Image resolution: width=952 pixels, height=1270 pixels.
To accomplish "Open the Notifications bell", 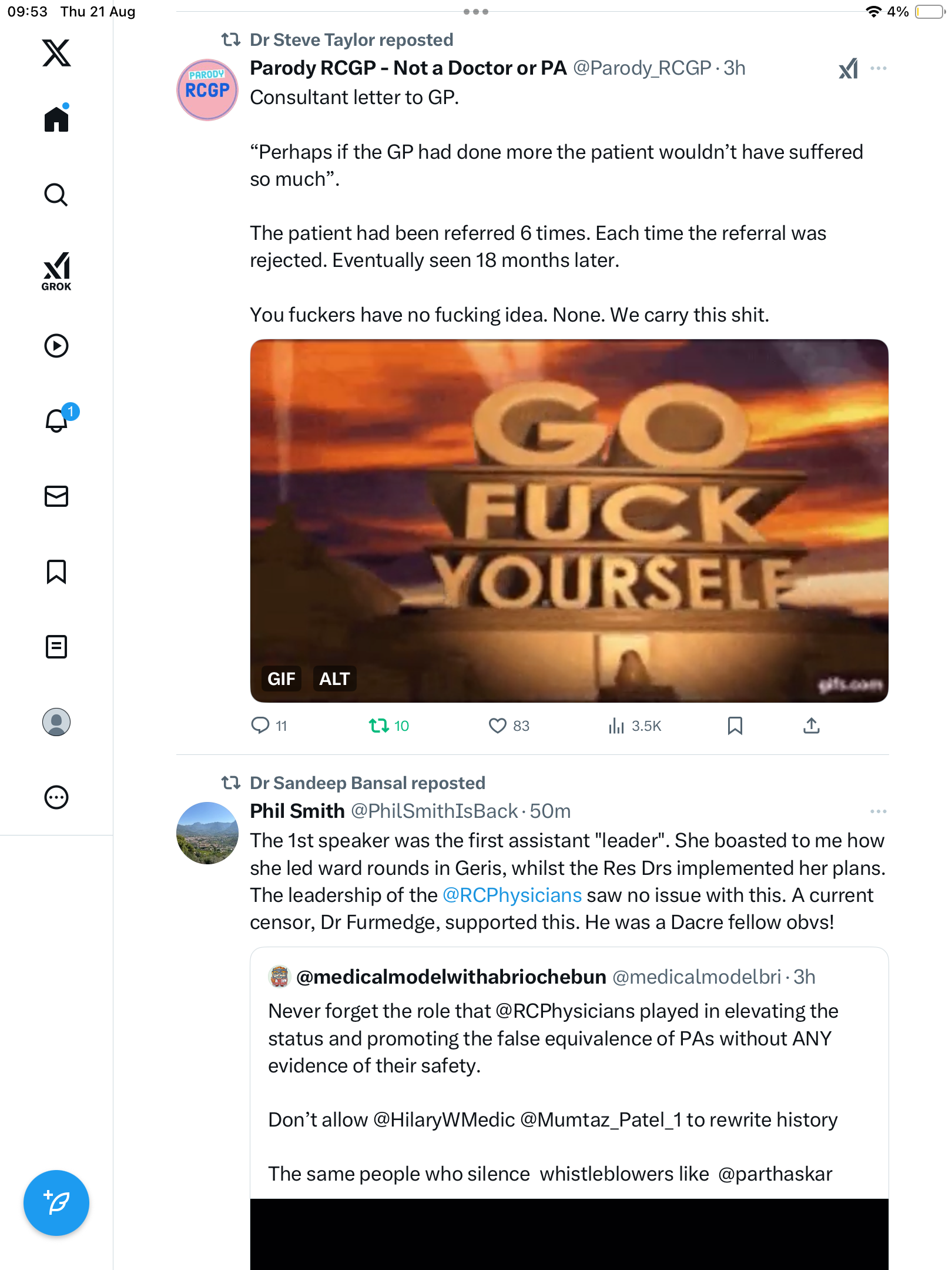I will click(x=56, y=420).
